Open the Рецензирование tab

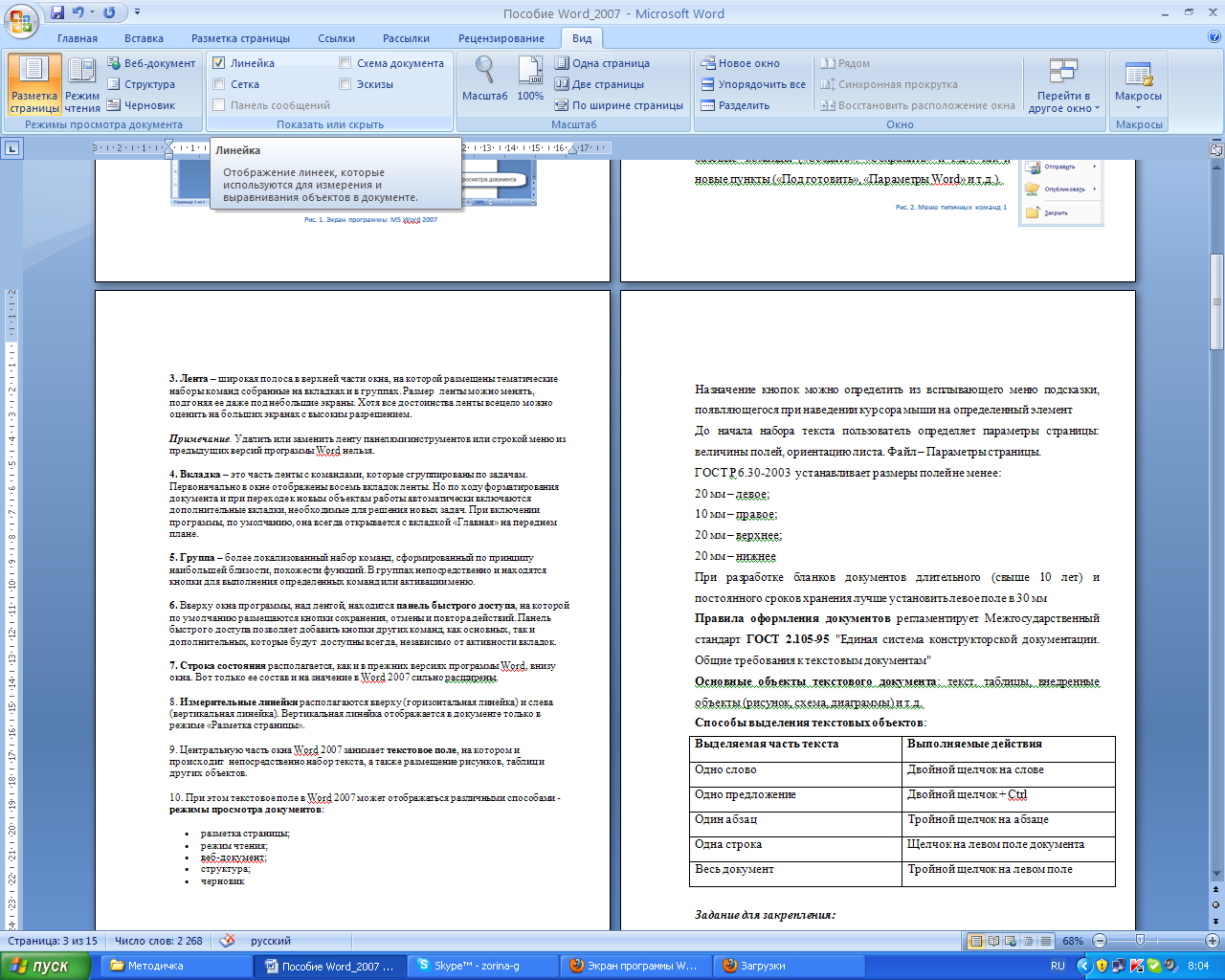[501, 38]
